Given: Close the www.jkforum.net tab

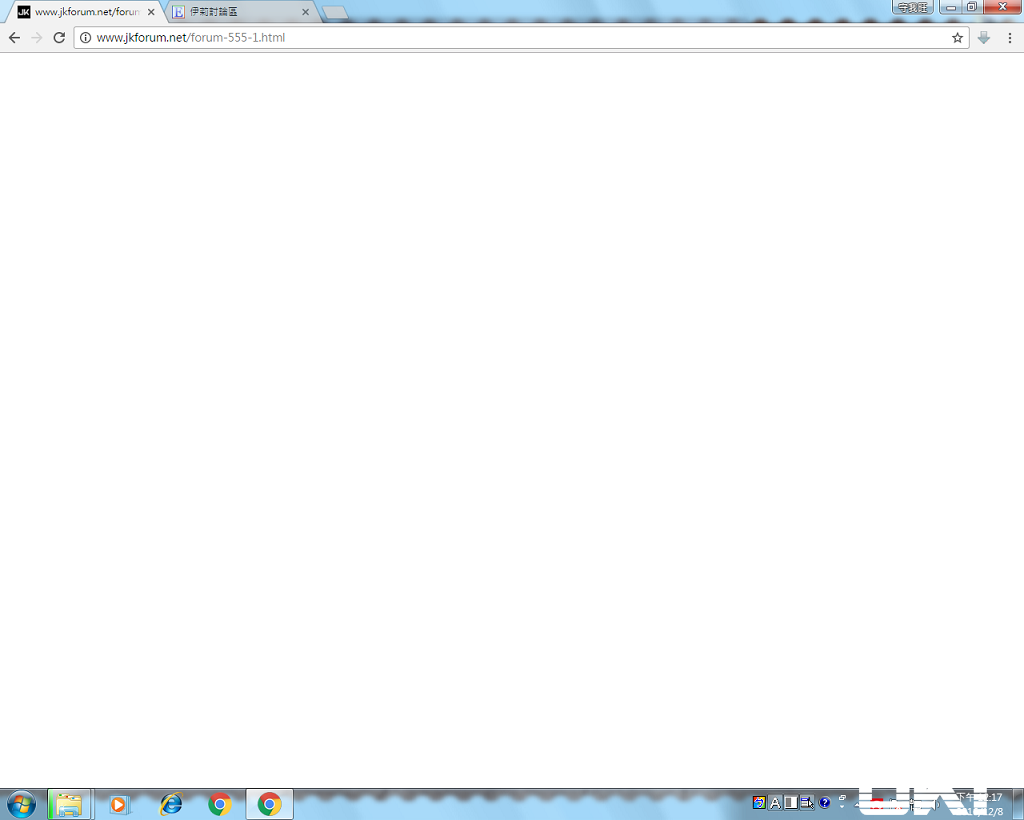Looking at the screenshot, I should coord(151,12).
